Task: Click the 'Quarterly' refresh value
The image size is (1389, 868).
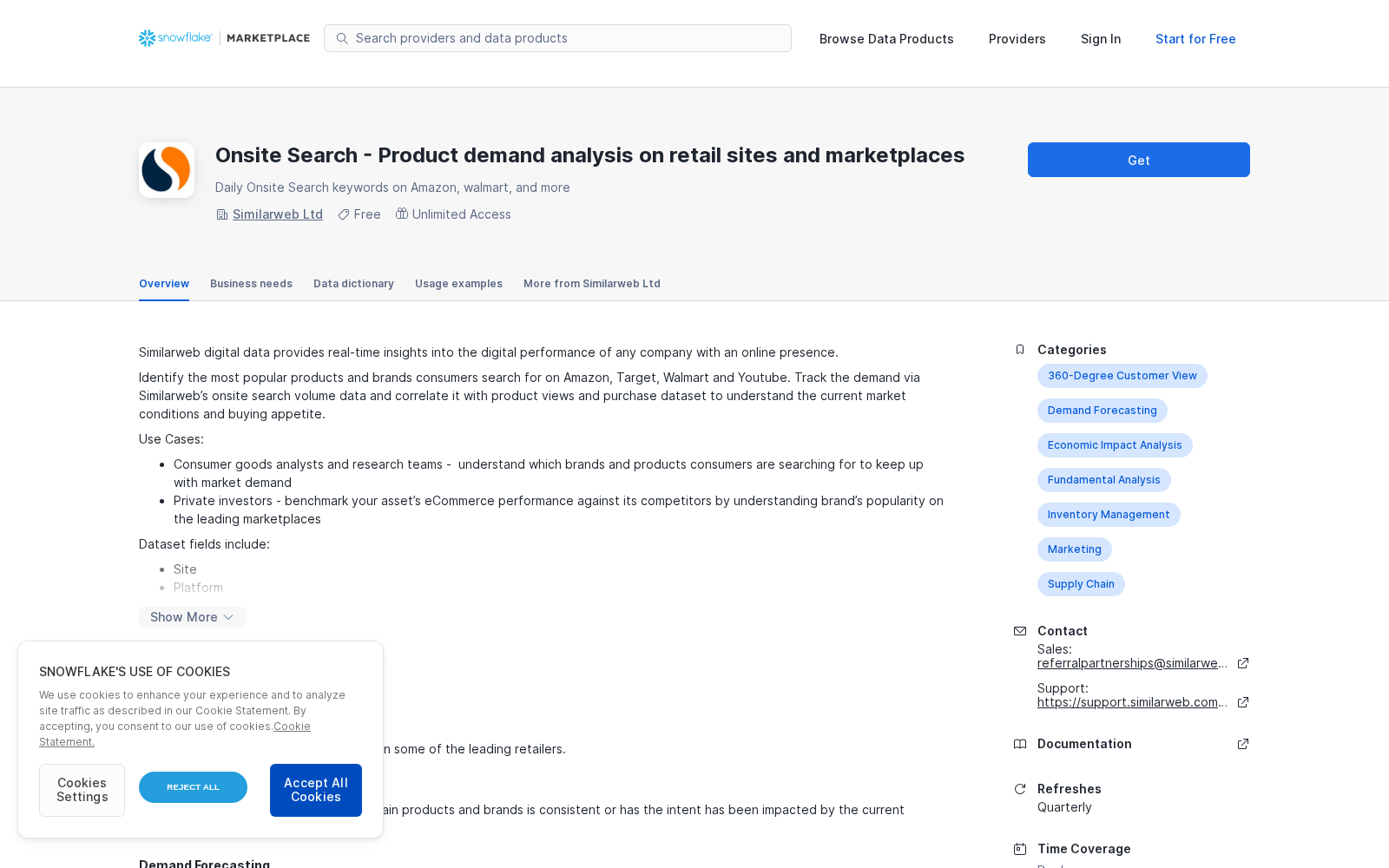Action: [x=1064, y=807]
